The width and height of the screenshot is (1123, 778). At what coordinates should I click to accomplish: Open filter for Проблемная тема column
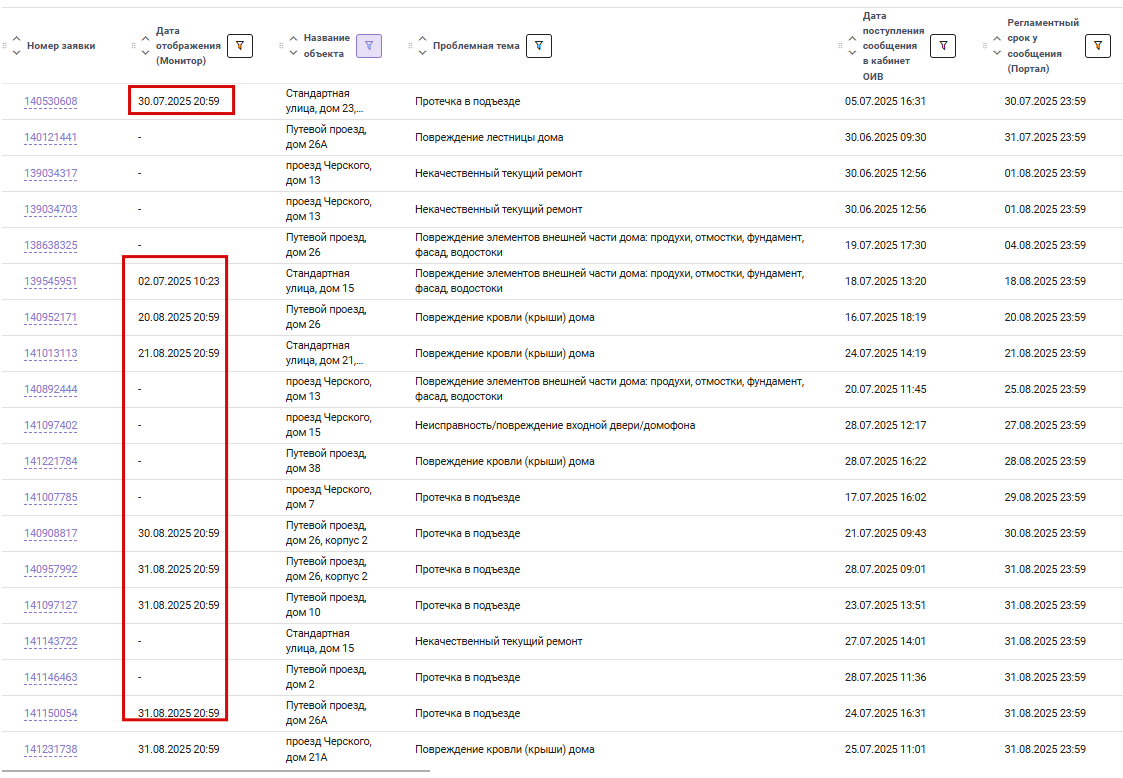539,46
